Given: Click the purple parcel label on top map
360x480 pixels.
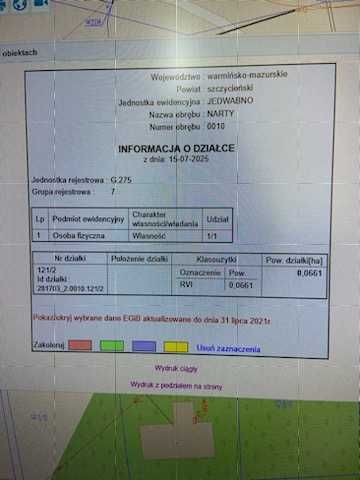Looking at the screenshot, I should pyautogui.click(x=94, y=23).
